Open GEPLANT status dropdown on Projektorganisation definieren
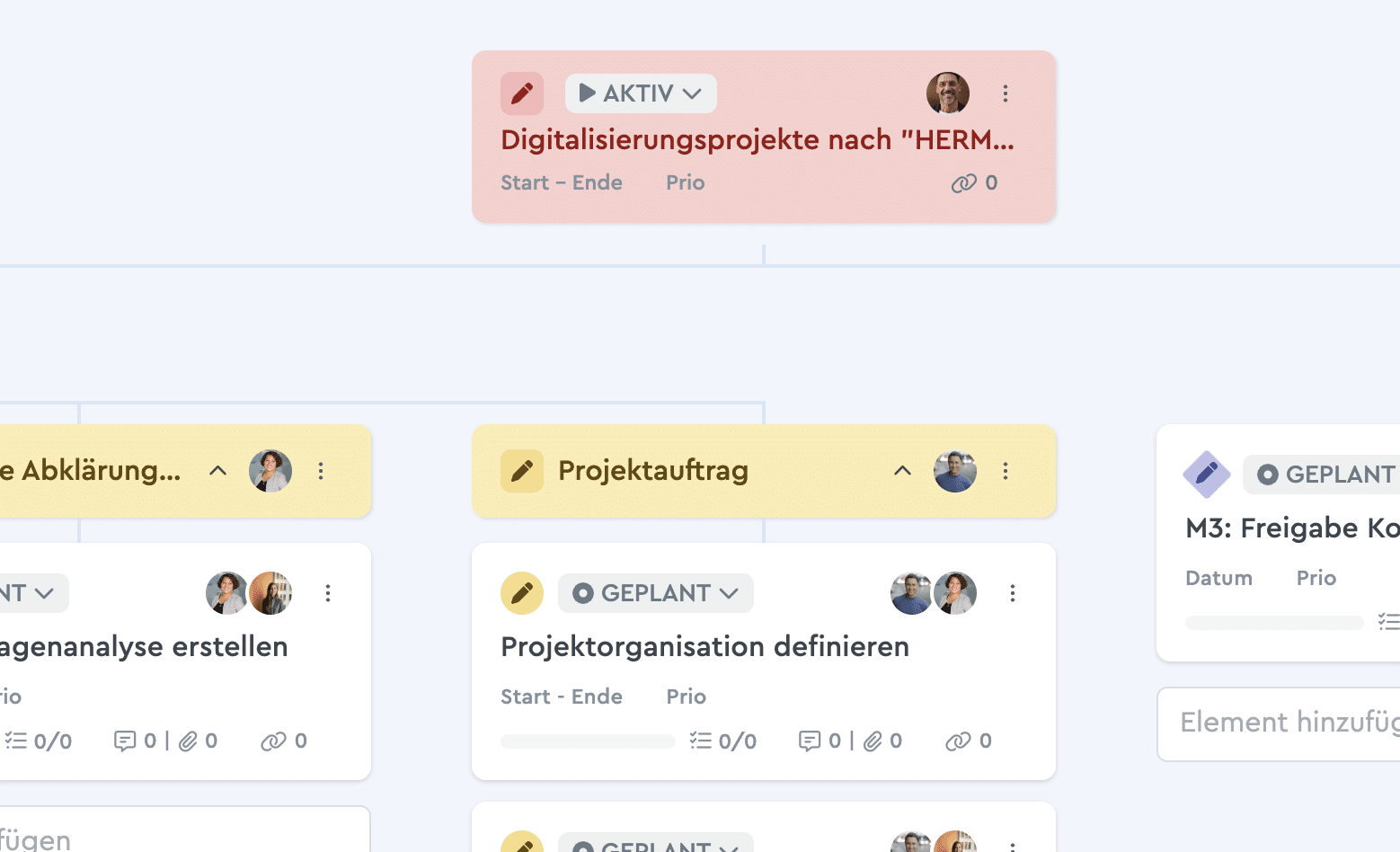1400x852 pixels. 655,593
